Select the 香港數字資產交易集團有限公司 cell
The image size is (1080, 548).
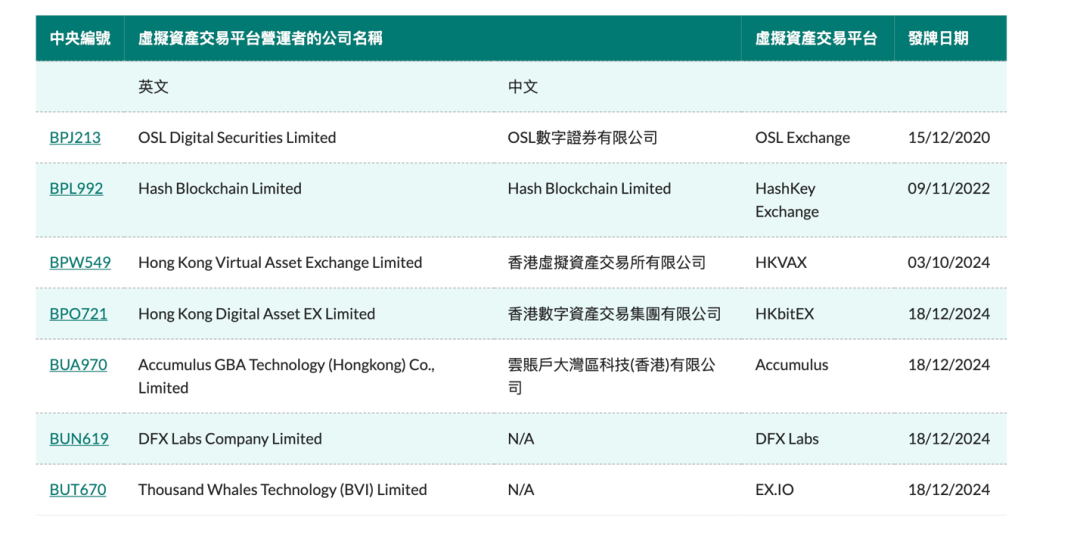point(614,314)
